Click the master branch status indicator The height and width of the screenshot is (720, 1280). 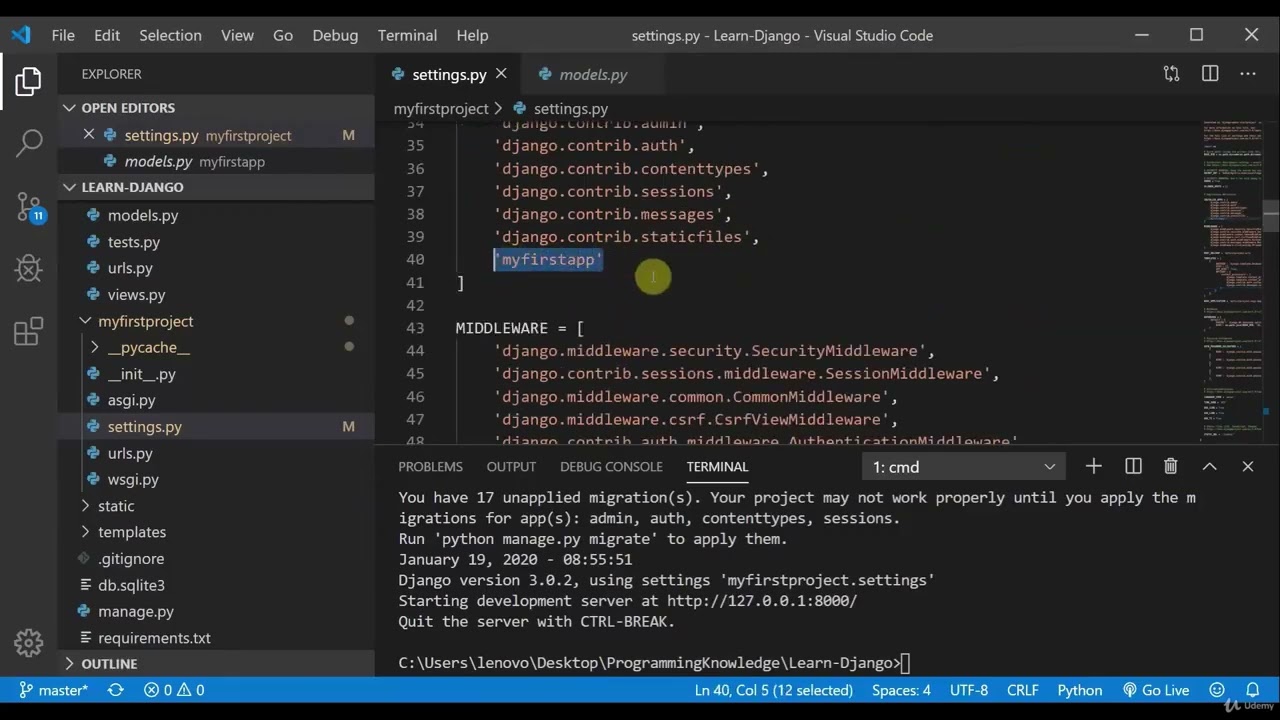click(x=54, y=690)
